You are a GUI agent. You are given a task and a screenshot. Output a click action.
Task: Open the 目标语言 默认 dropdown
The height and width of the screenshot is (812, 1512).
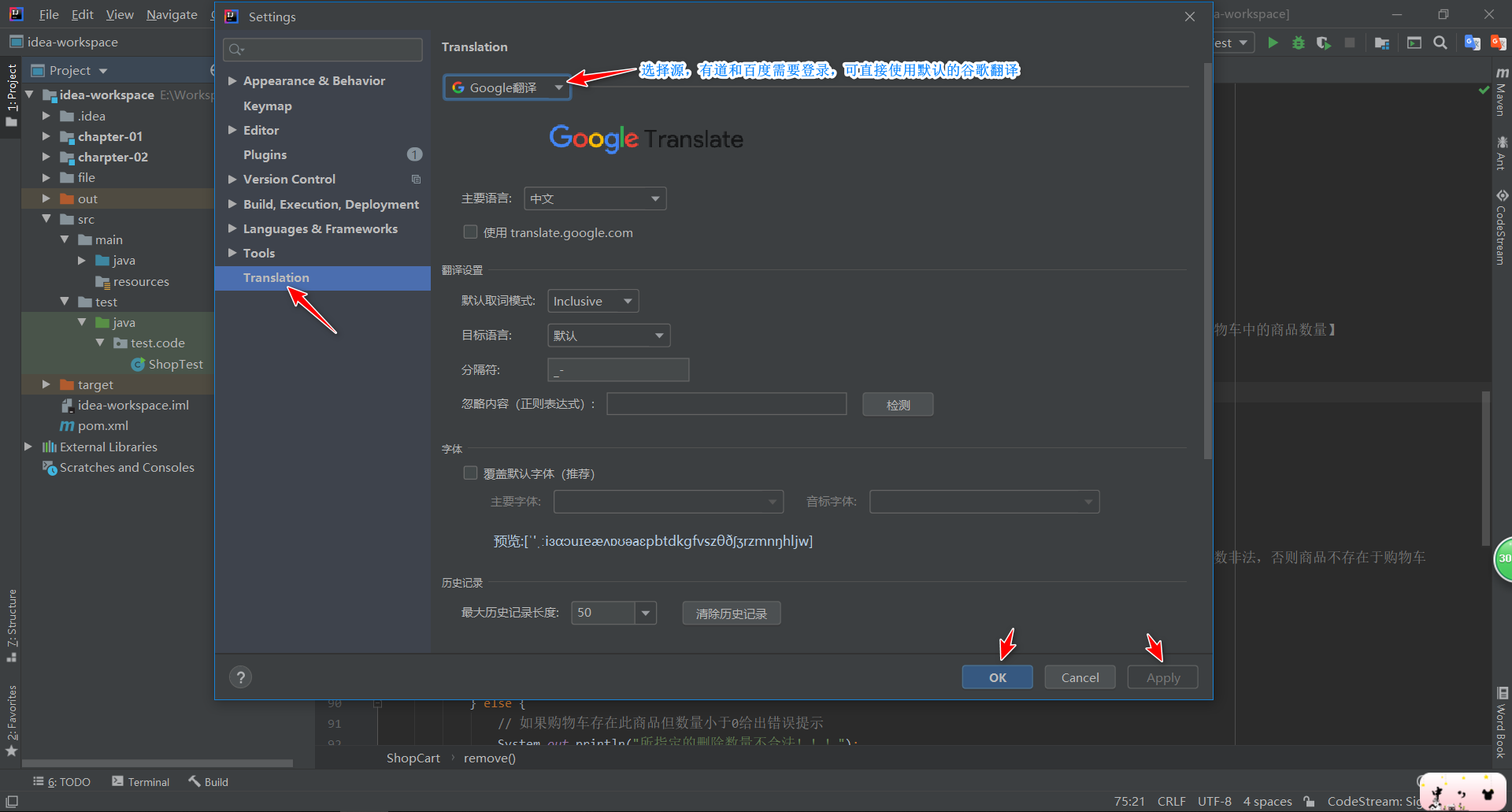pyautogui.click(x=609, y=336)
